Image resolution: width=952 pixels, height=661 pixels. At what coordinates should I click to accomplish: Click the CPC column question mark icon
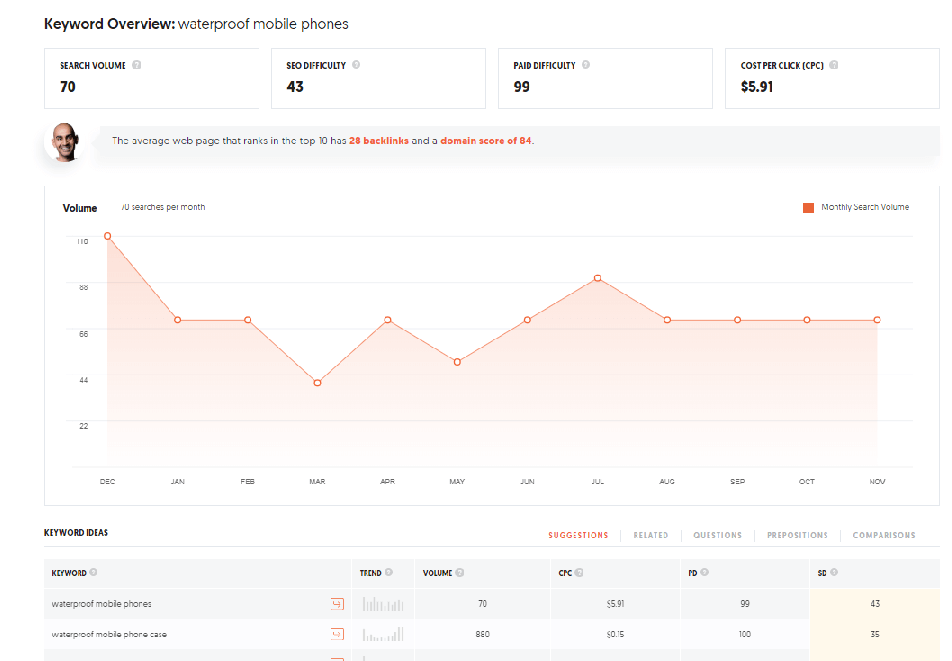pos(581,573)
